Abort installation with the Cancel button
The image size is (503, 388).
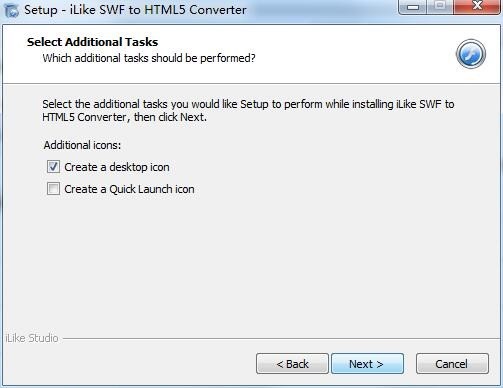click(452, 364)
